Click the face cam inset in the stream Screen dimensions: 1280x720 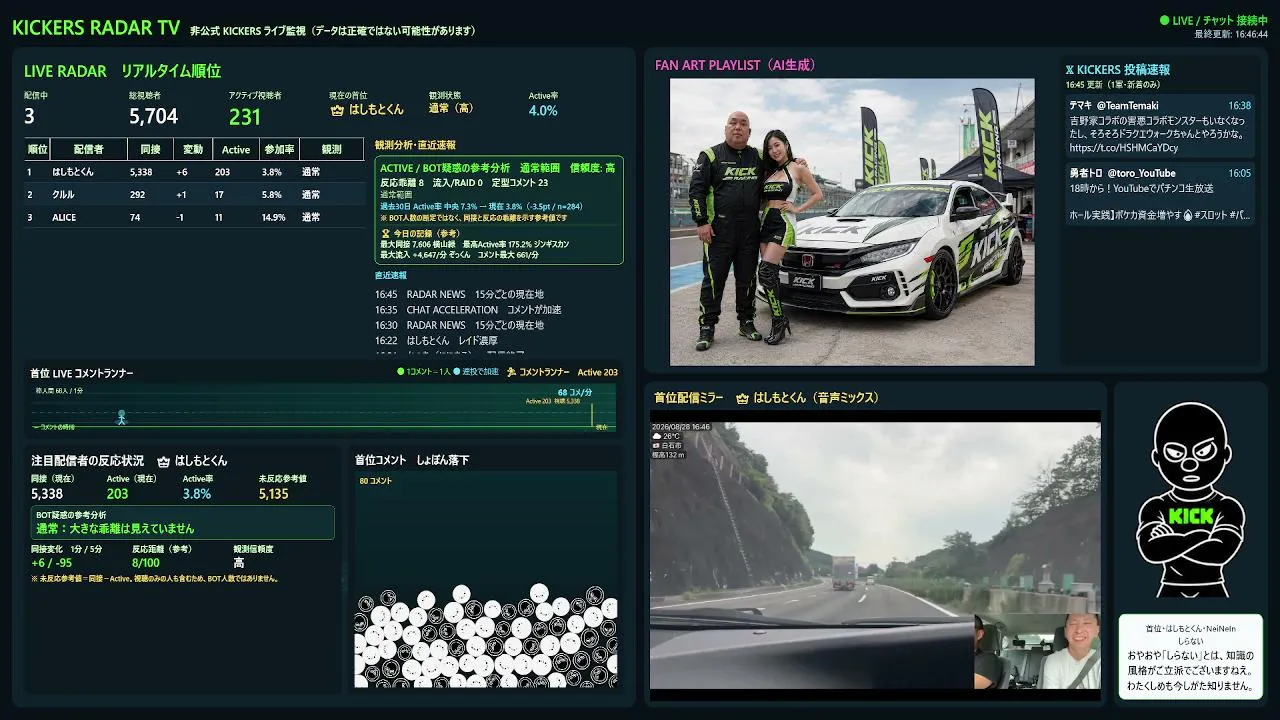1037,651
